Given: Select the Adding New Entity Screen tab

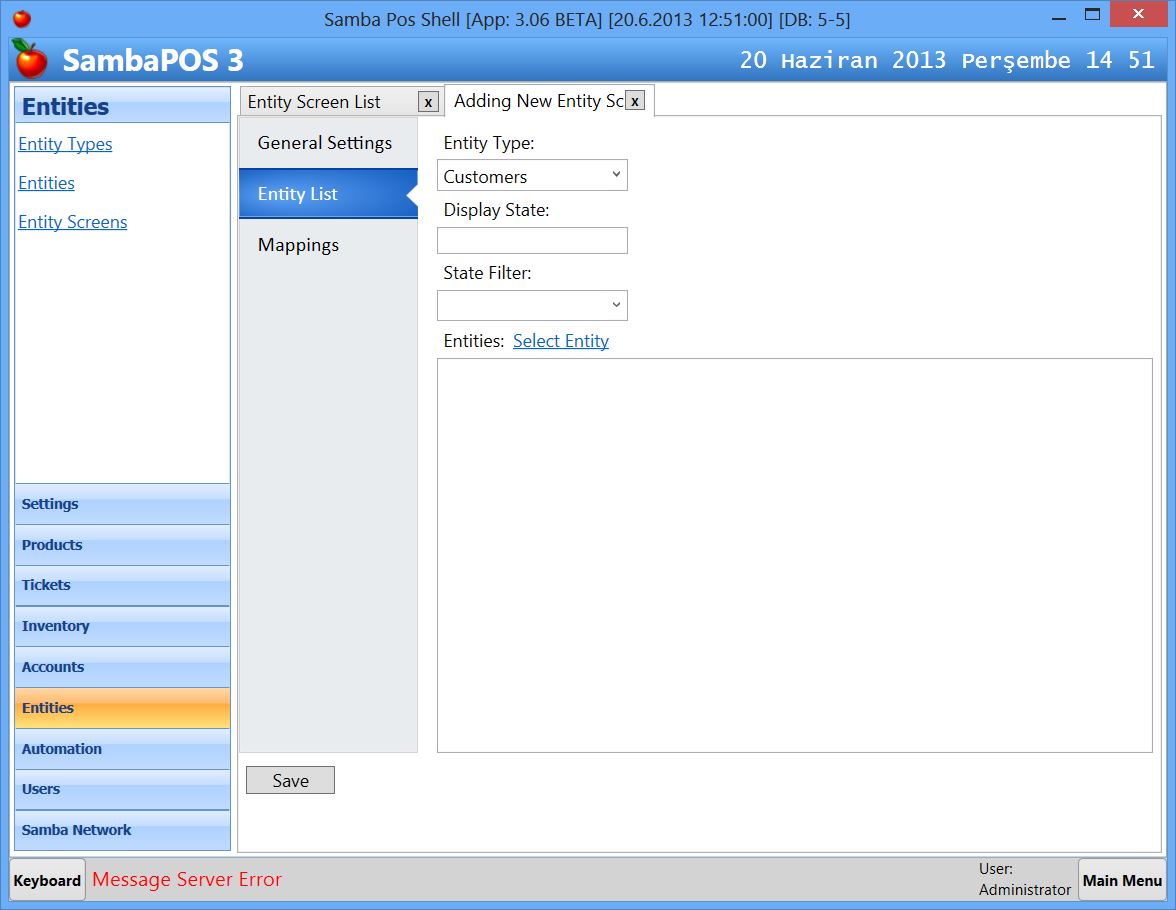Looking at the screenshot, I should point(540,100).
